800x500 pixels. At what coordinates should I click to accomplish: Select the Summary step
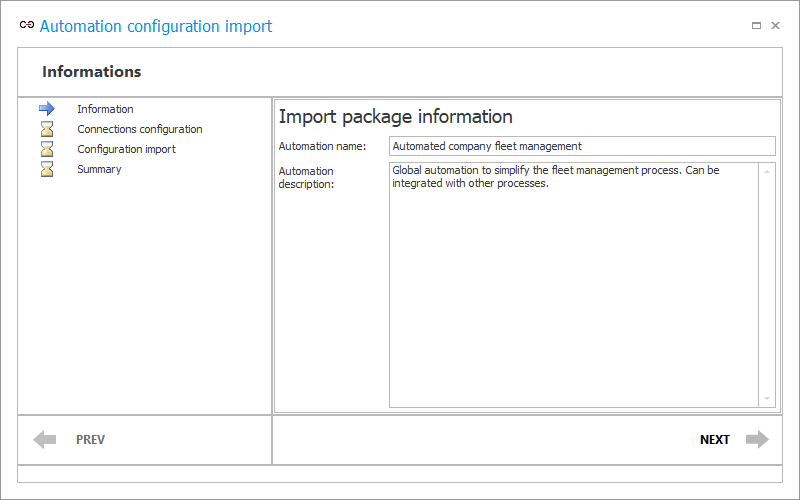pyautogui.click(x=99, y=169)
